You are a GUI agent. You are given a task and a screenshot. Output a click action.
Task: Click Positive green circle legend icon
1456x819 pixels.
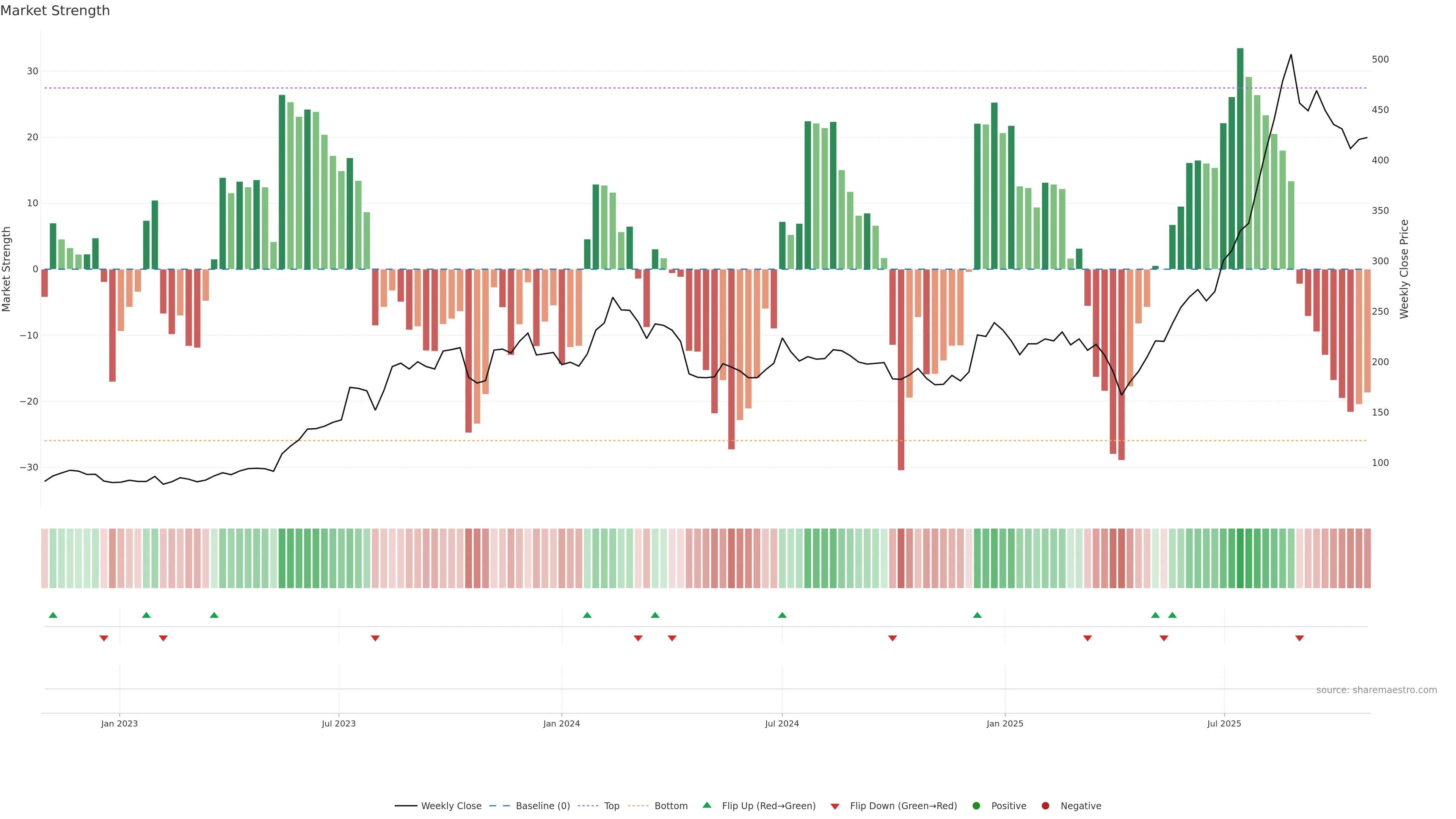pyautogui.click(x=976, y=806)
